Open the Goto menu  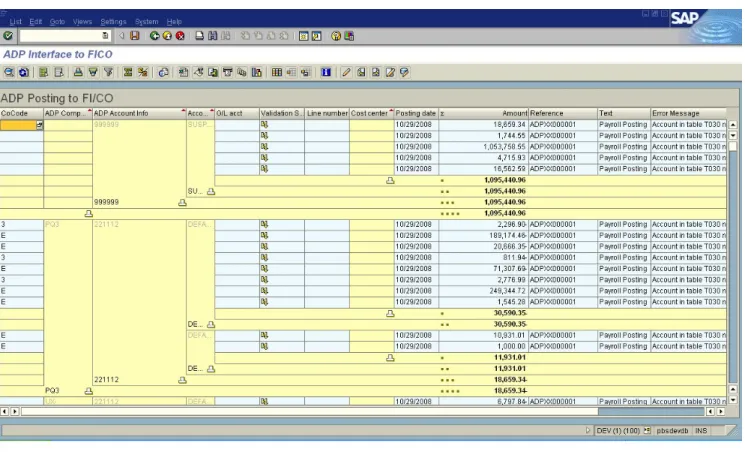pos(57,21)
